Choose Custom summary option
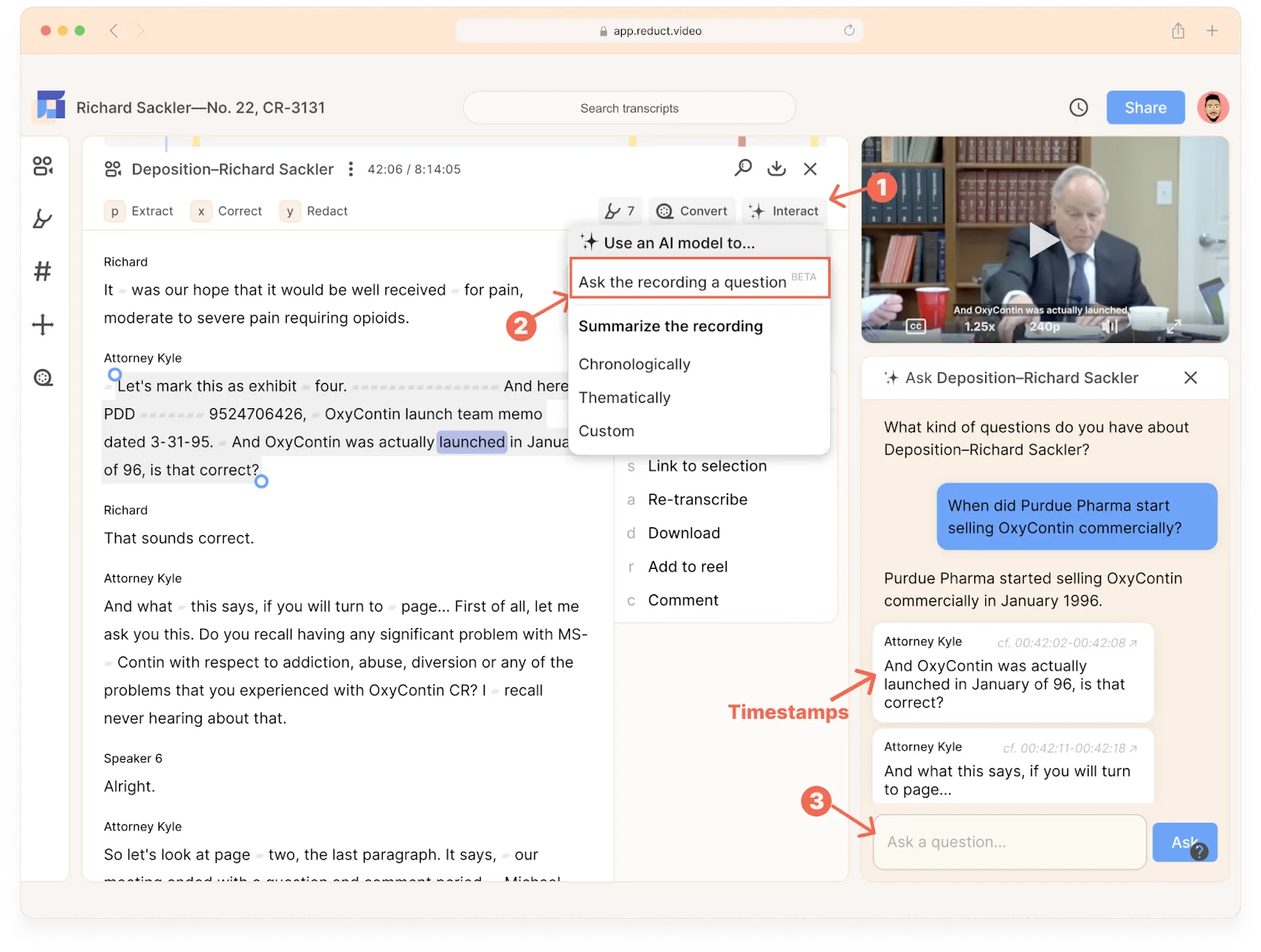1261x952 pixels. [x=606, y=431]
